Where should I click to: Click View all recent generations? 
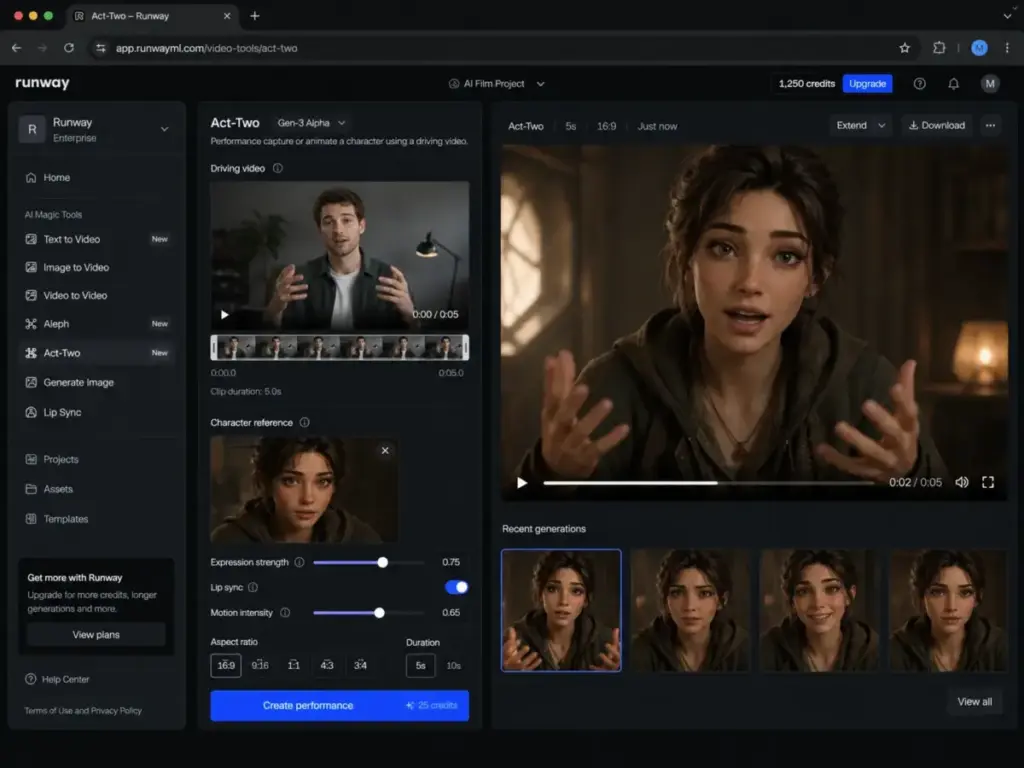coord(974,701)
